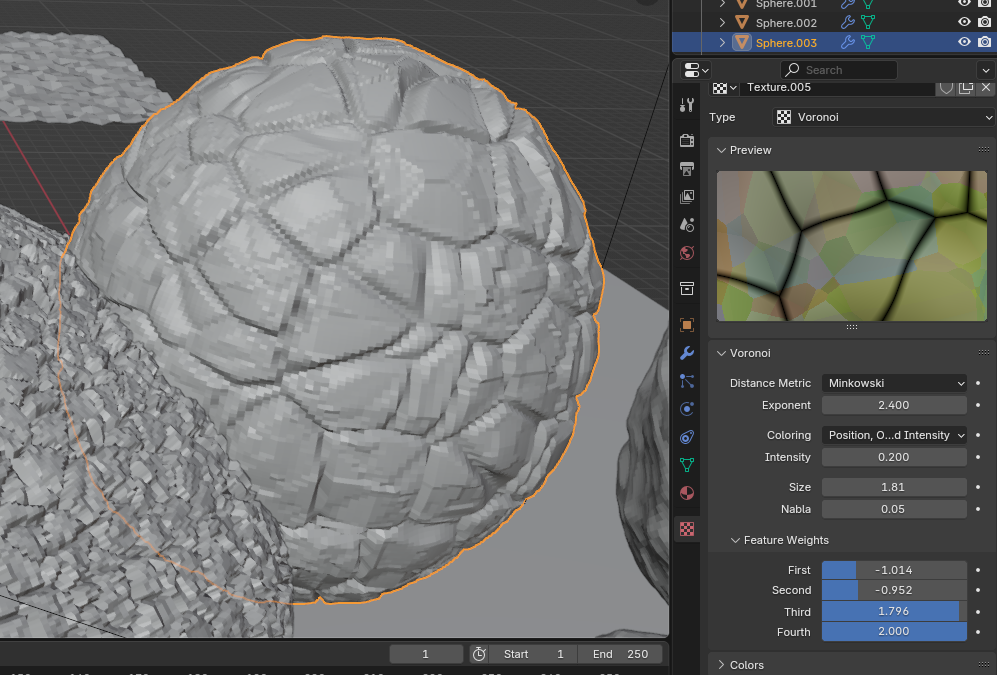The height and width of the screenshot is (675, 997).
Task: Hide Sphere.003 in viewport with eye icon
Action: click(x=964, y=42)
